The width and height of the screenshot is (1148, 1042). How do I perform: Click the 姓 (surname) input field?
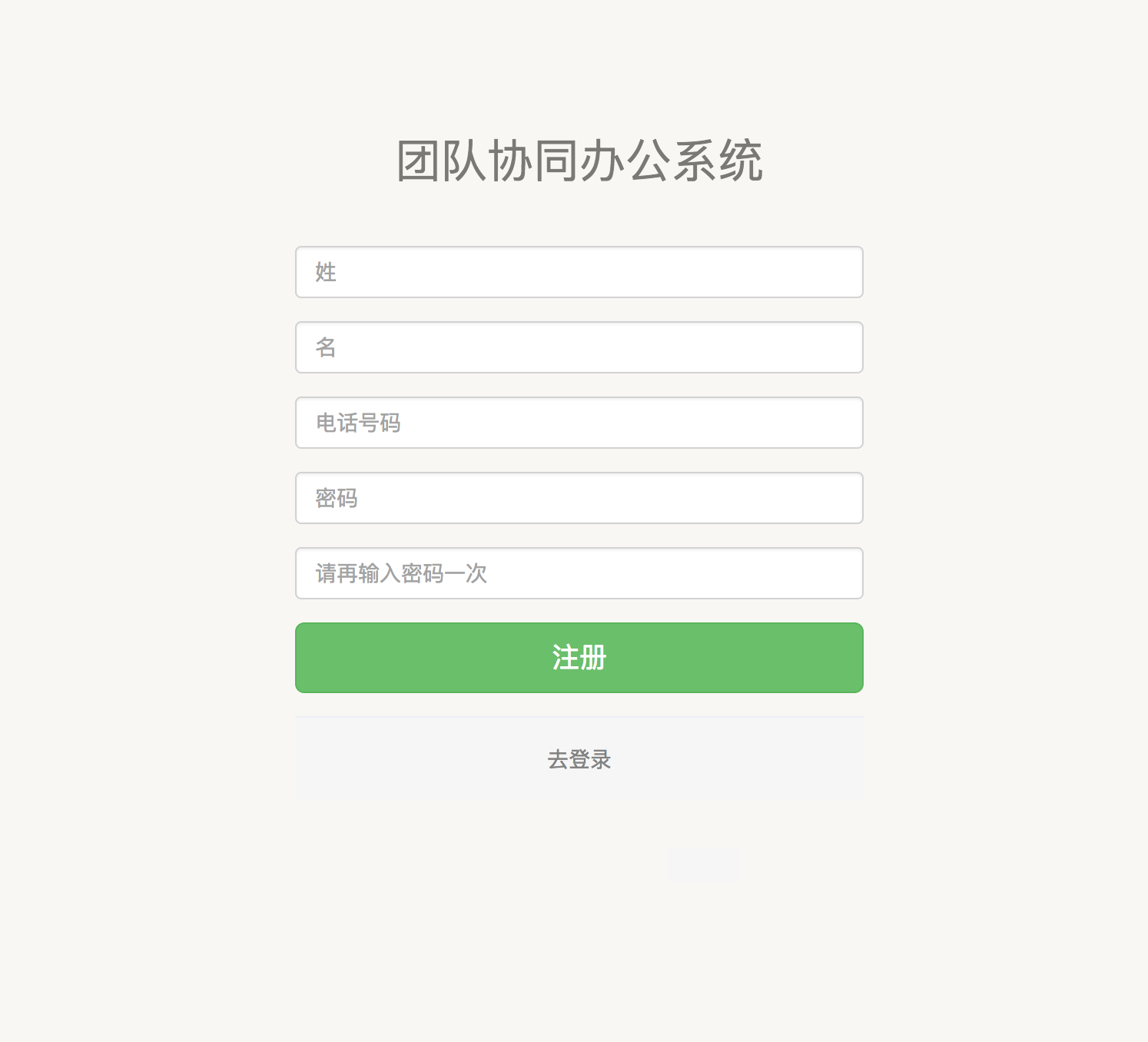579,272
